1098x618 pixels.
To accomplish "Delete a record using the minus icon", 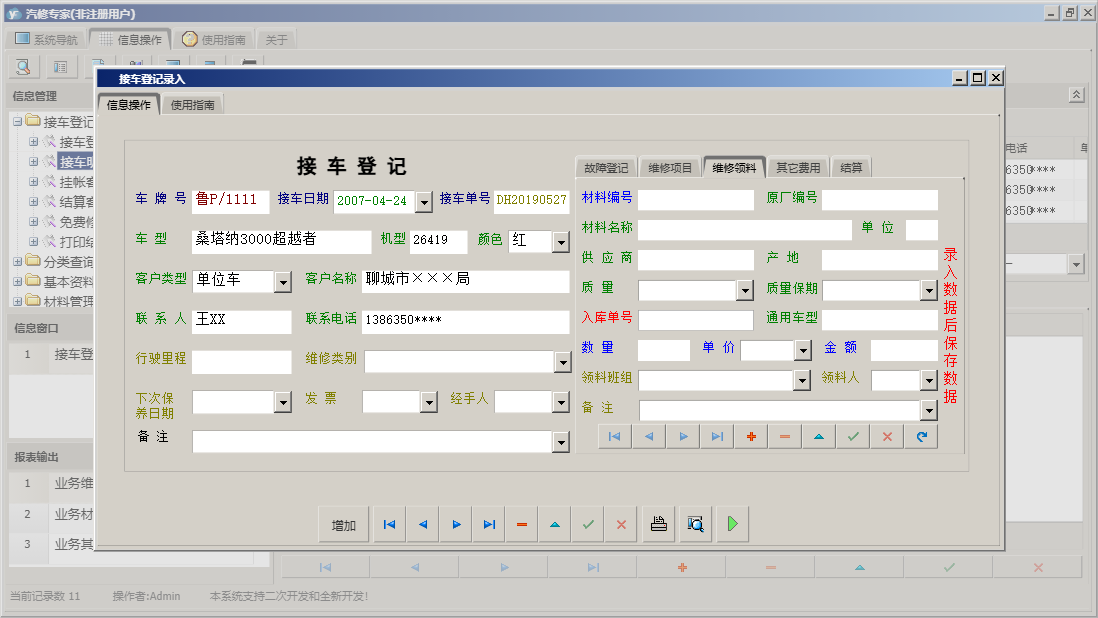I will (521, 523).
